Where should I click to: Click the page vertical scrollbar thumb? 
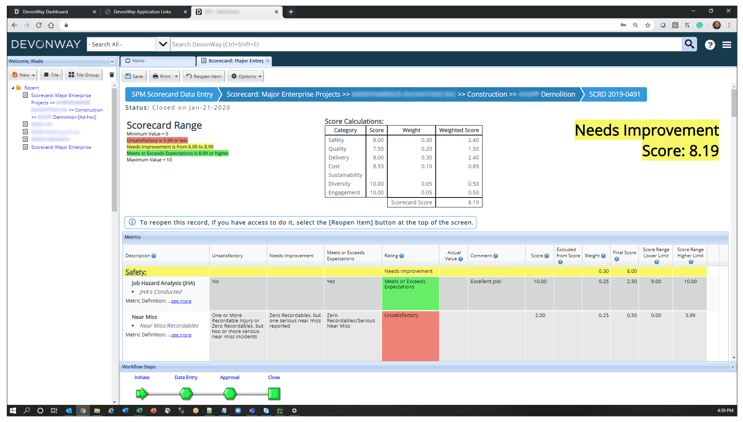(734, 103)
